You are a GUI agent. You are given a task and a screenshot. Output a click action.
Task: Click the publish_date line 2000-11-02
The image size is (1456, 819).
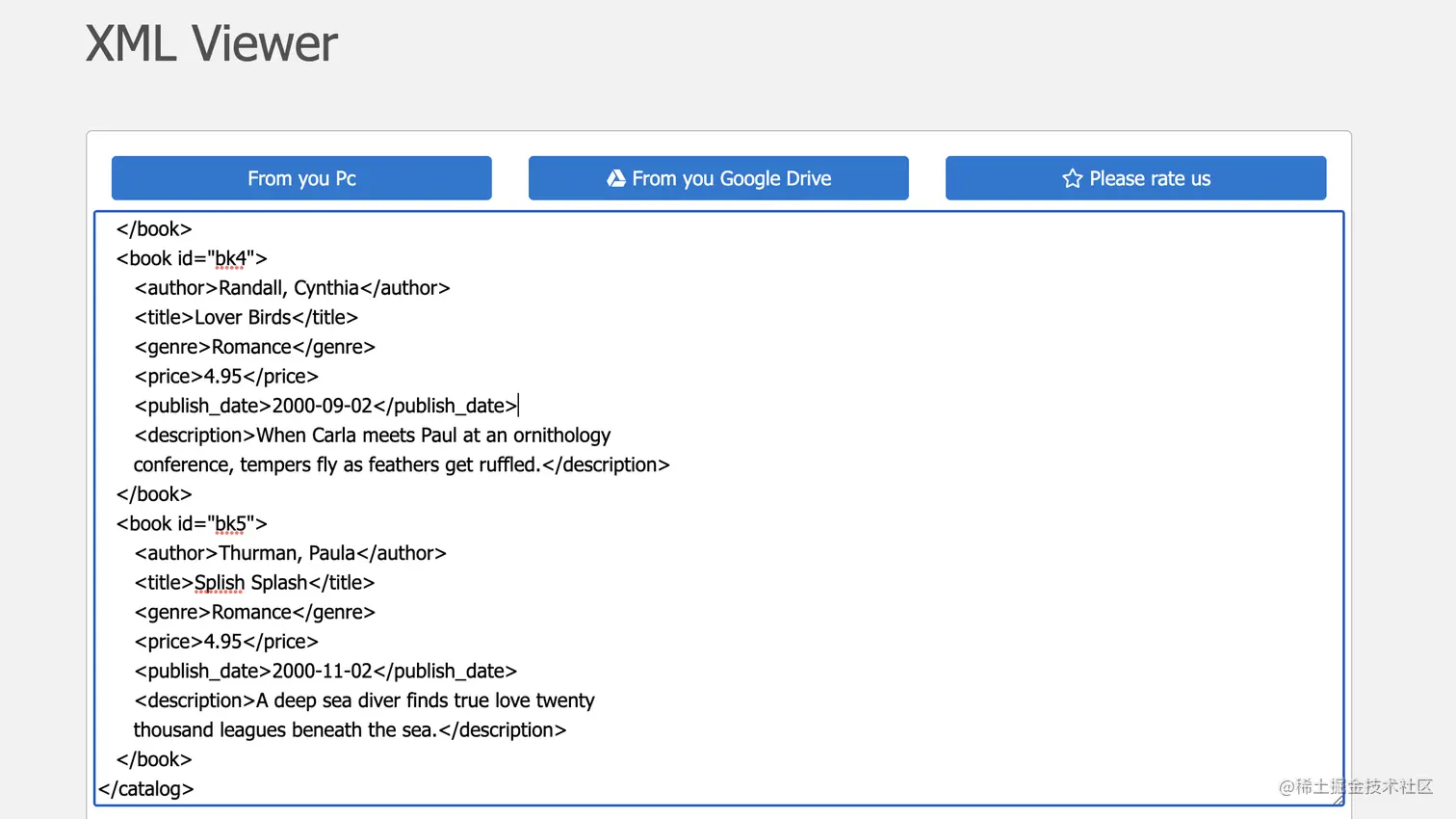(325, 671)
